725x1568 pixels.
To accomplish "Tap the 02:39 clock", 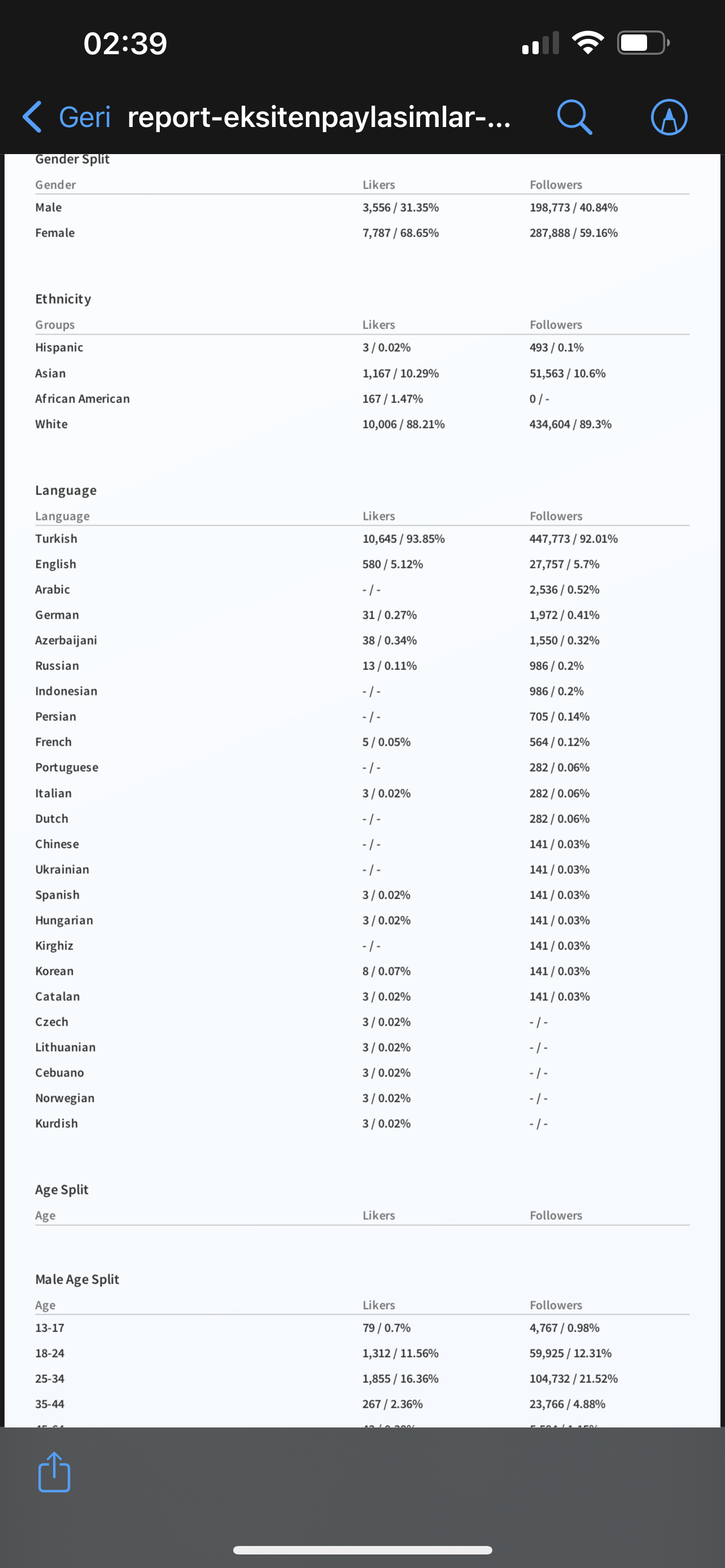I will [125, 43].
